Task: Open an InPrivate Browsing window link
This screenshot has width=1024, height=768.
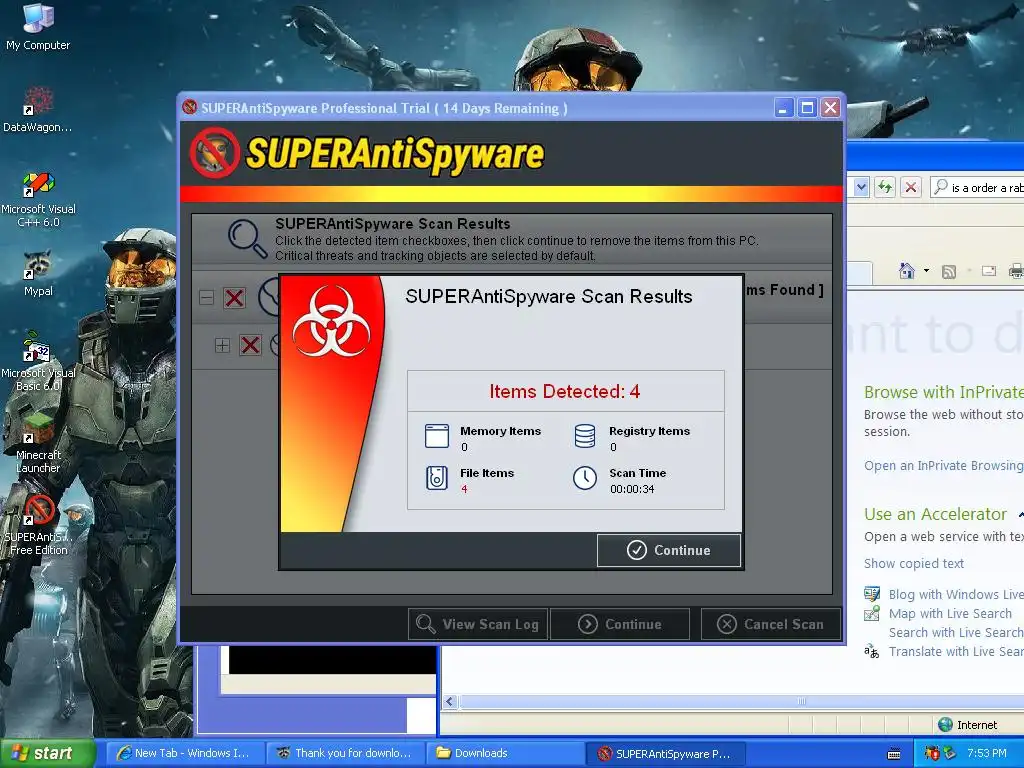Action: tap(944, 466)
